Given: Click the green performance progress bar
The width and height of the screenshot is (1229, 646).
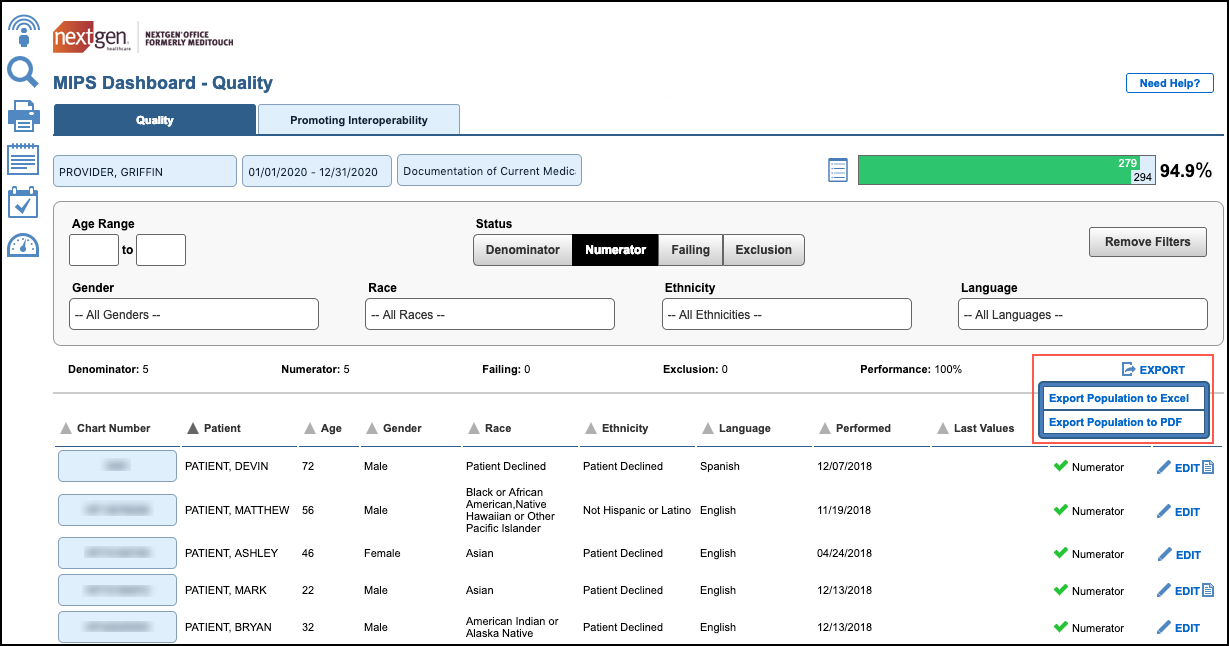Looking at the screenshot, I should [995, 170].
